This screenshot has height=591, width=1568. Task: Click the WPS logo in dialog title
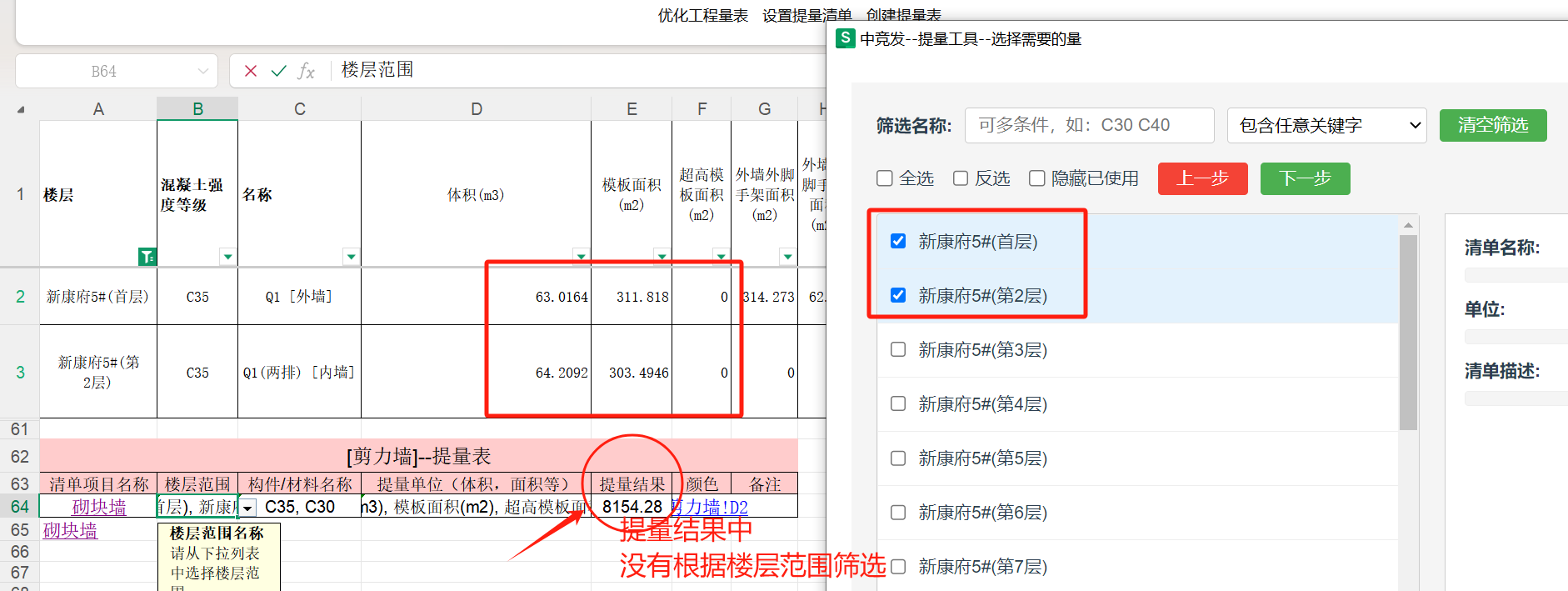coord(845,38)
